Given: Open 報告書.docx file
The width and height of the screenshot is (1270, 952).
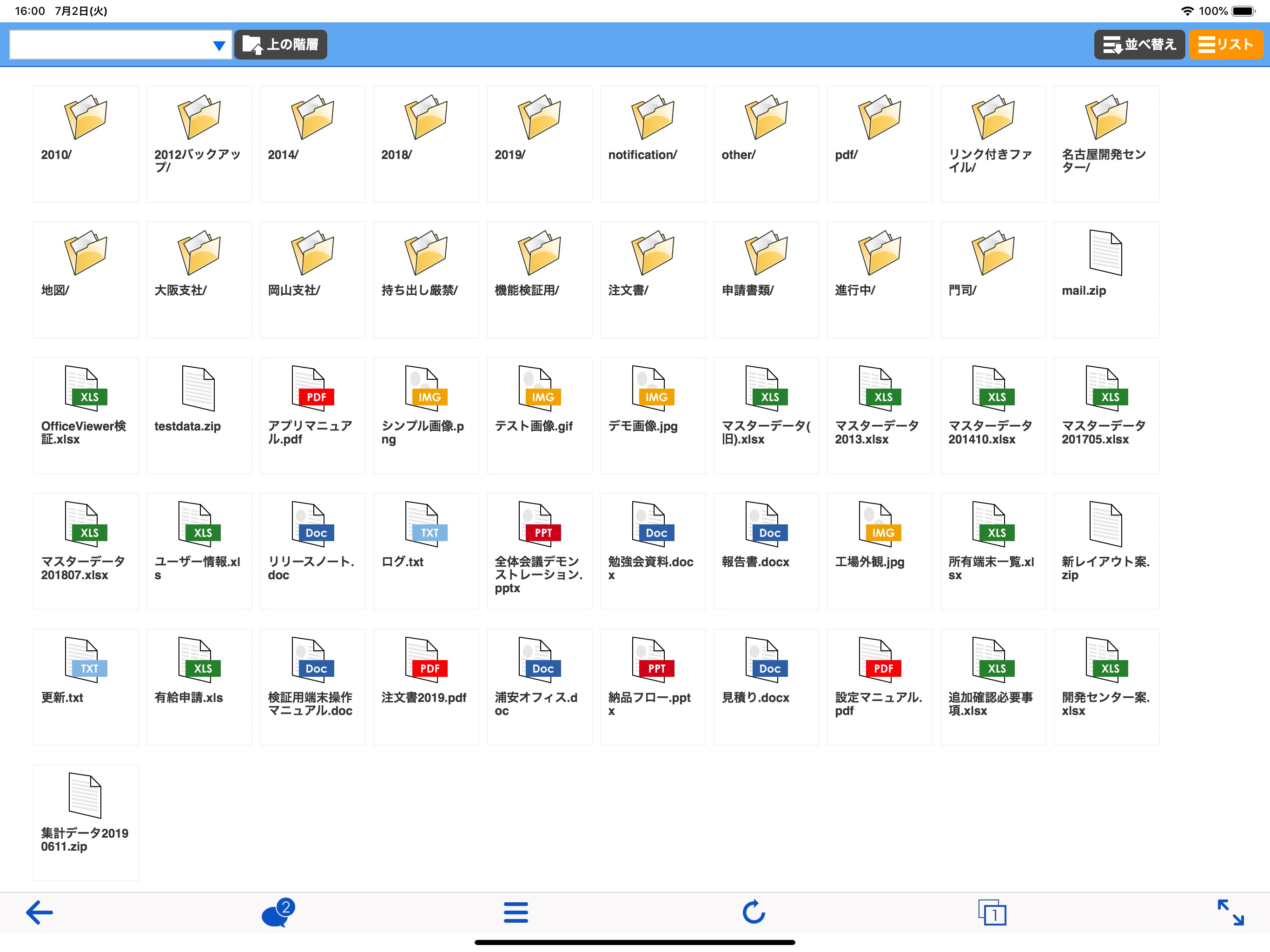Looking at the screenshot, I should (766, 551).
